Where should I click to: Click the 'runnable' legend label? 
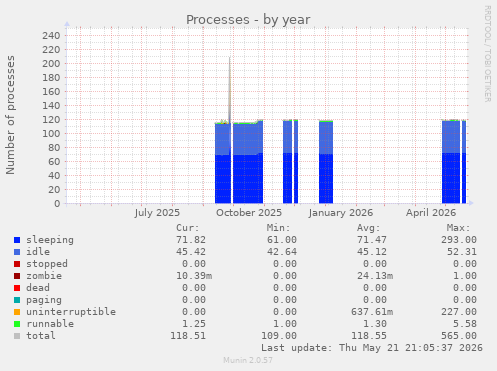[x=50, y=324]
